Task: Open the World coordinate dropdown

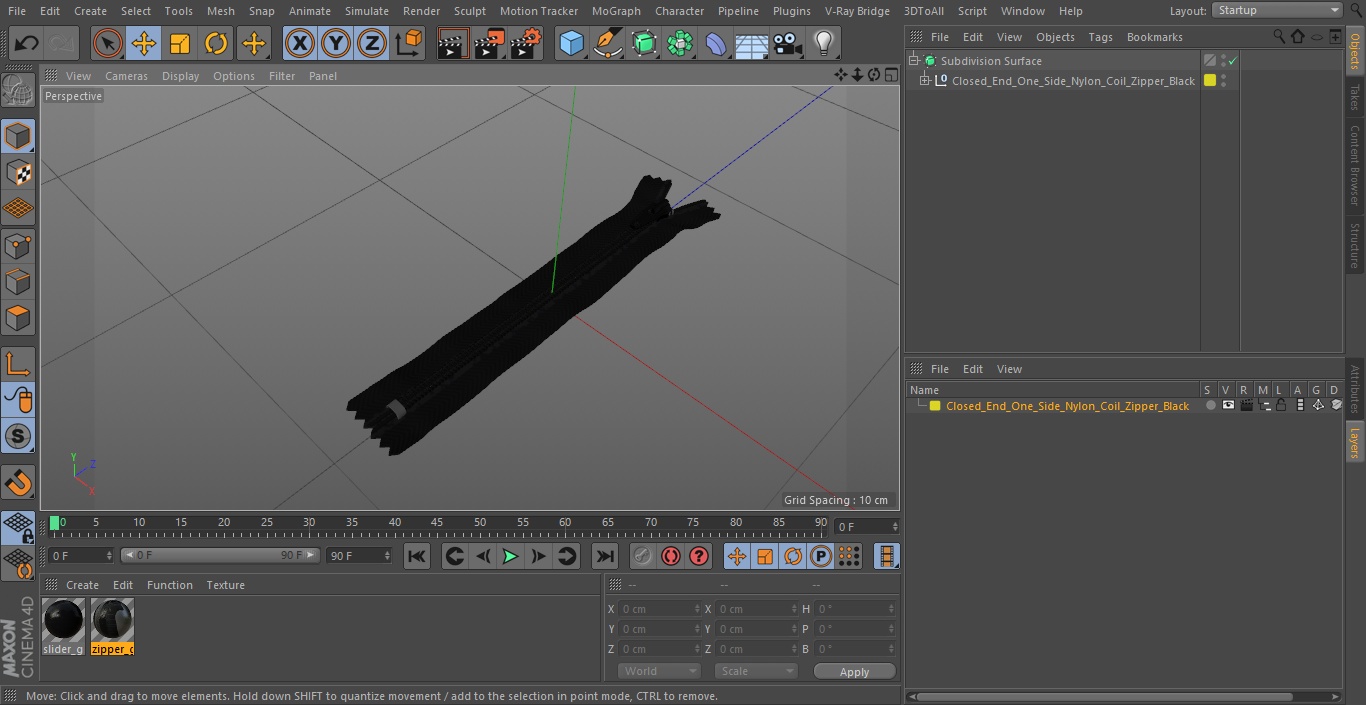Action: click(658, 671)
